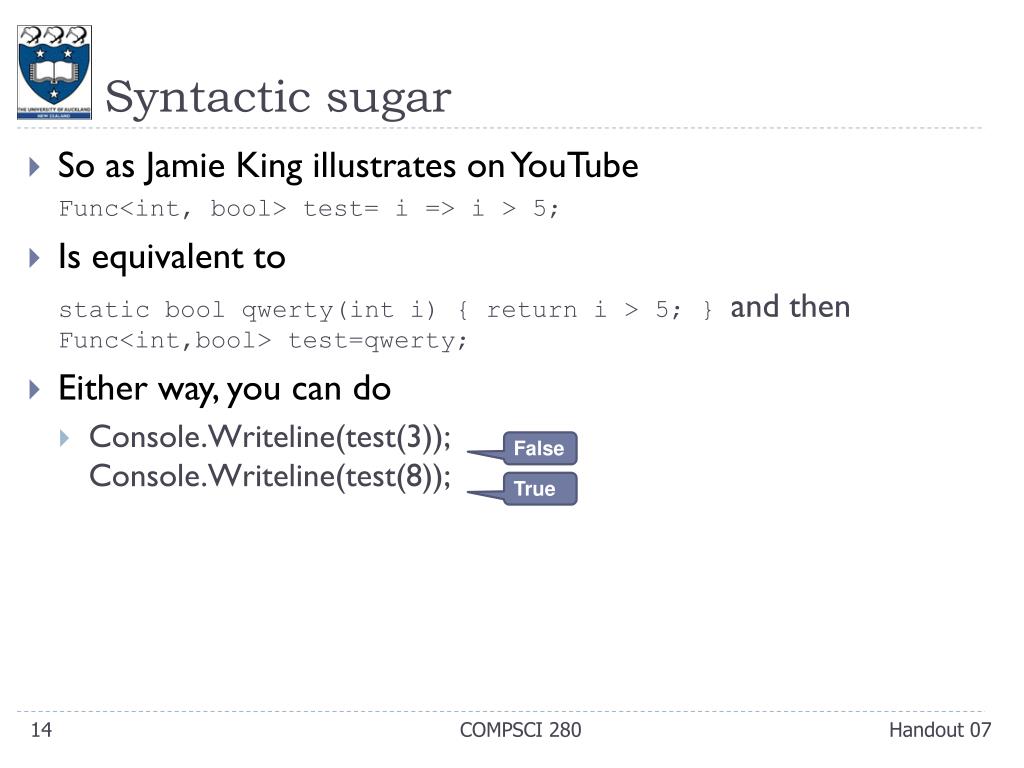The height and width of the screenshot is (768, 1024).
Task: Click the bullet arrow beside 'Is equivalent to'
Action: (x=35, y=258)
